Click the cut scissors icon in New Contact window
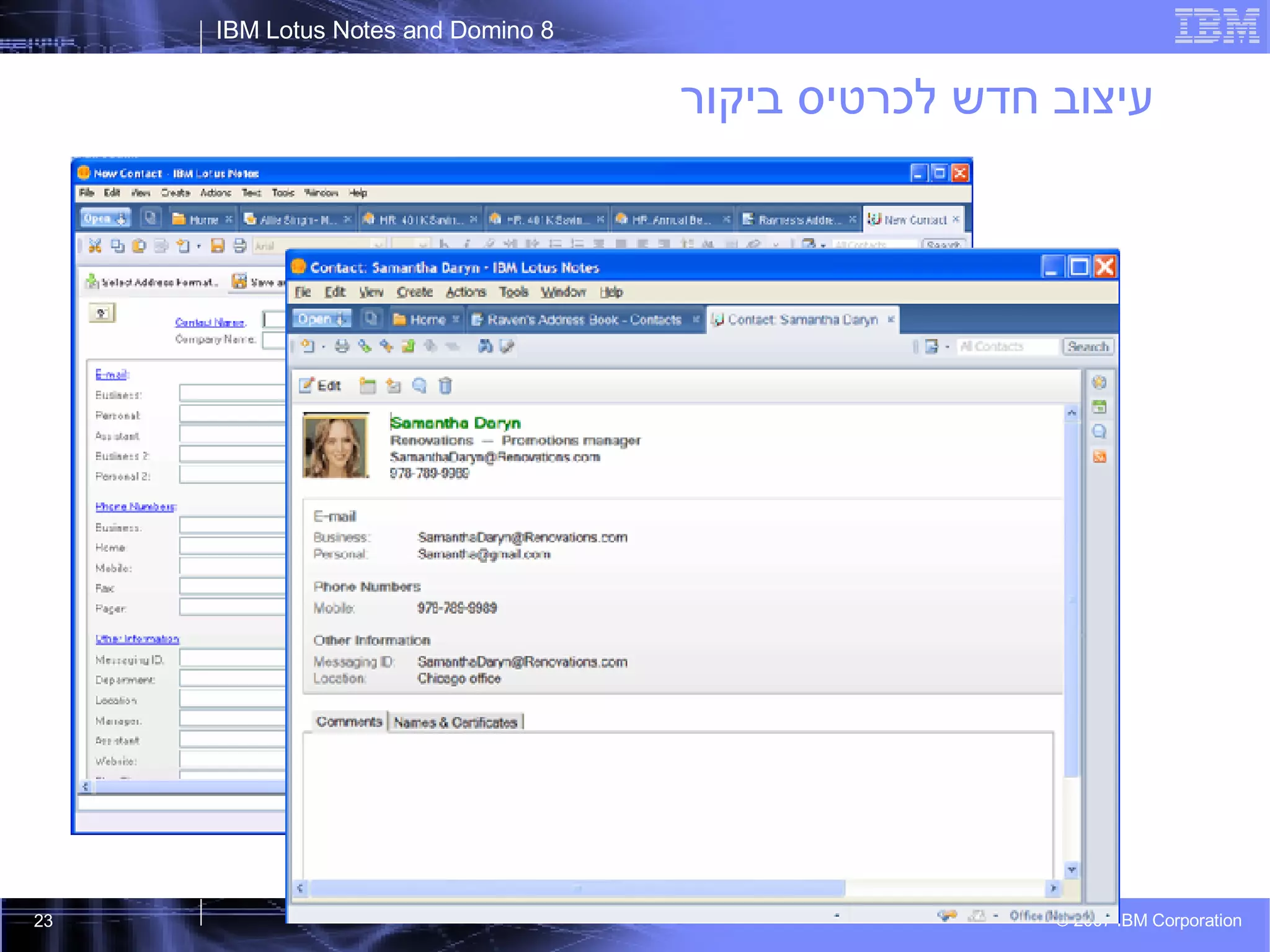The height and width of the screenshot is (952, 1270). pos(95,246)
